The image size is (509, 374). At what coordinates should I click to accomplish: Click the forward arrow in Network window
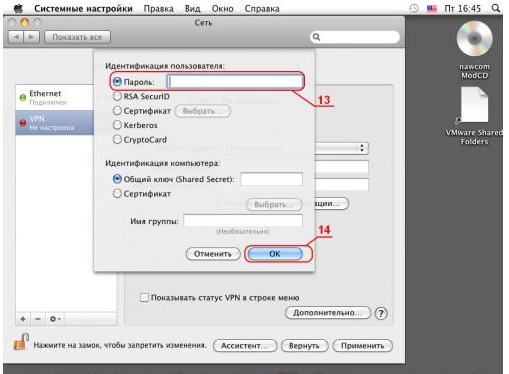32,37
